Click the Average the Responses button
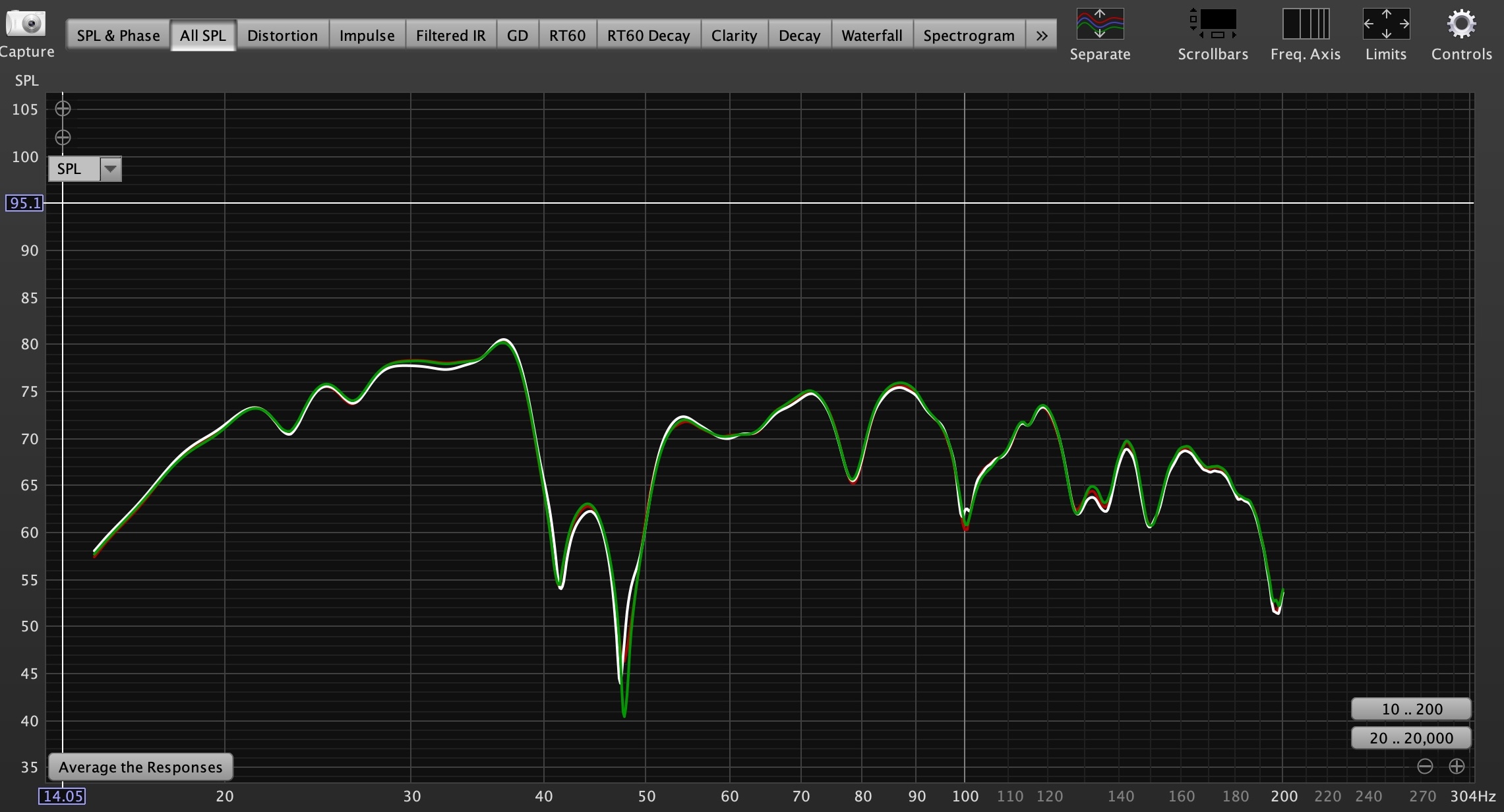The height and width of the screenshot is (812, 1504). coord(140,767)
